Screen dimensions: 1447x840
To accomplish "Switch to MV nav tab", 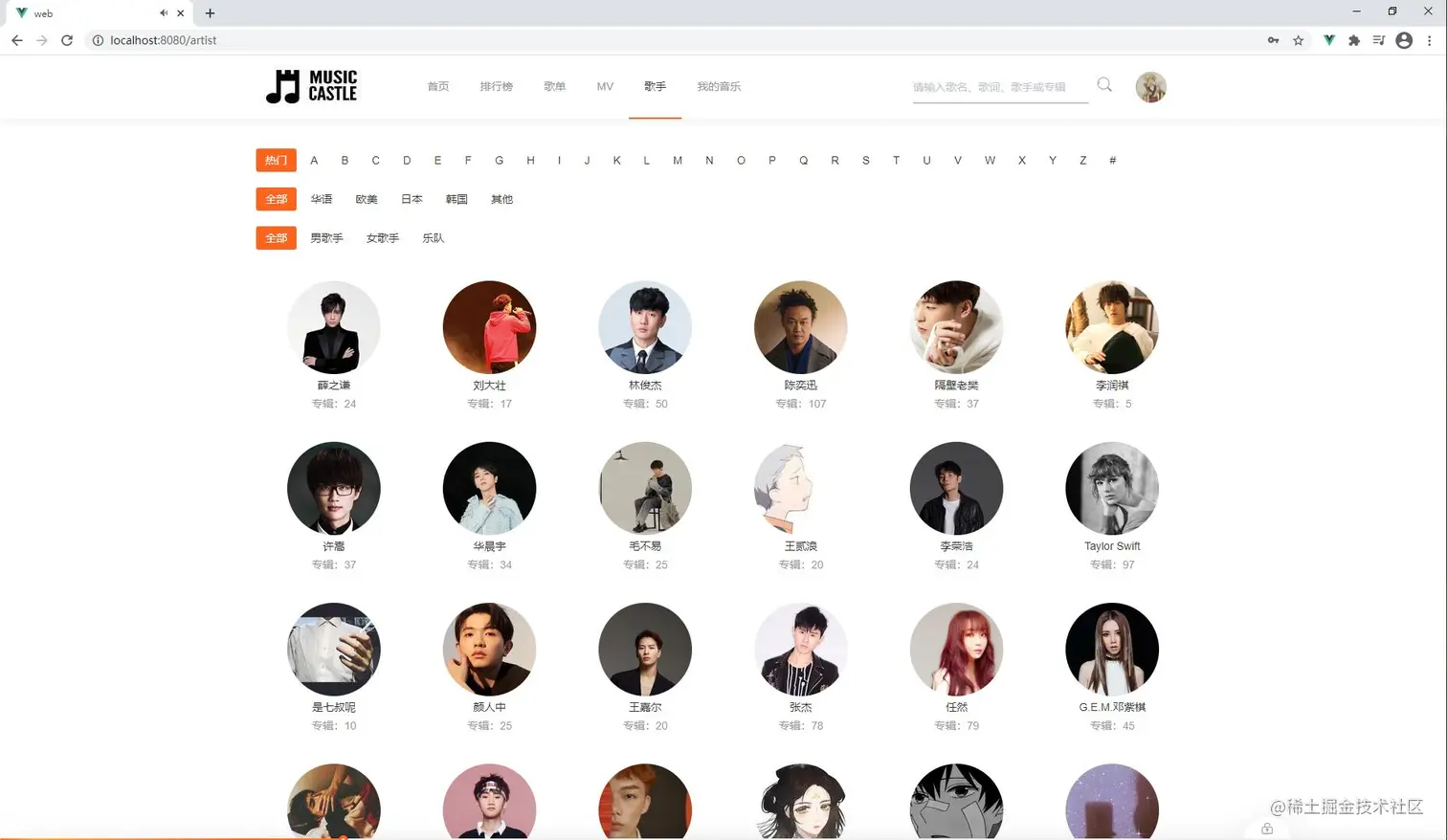I will point(605,86).
